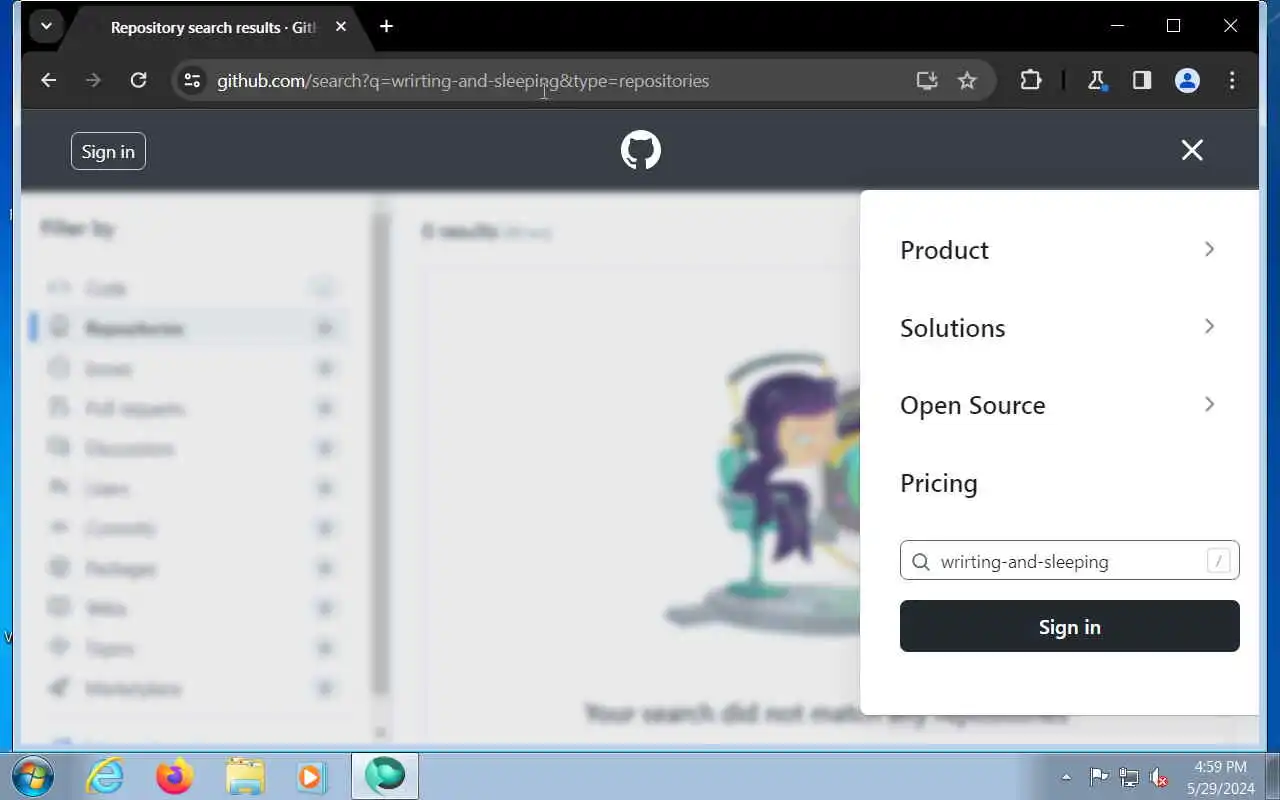This screenshot has height=800, width=1280.
Task: Open the Pricing link
Action: (939, 483)
